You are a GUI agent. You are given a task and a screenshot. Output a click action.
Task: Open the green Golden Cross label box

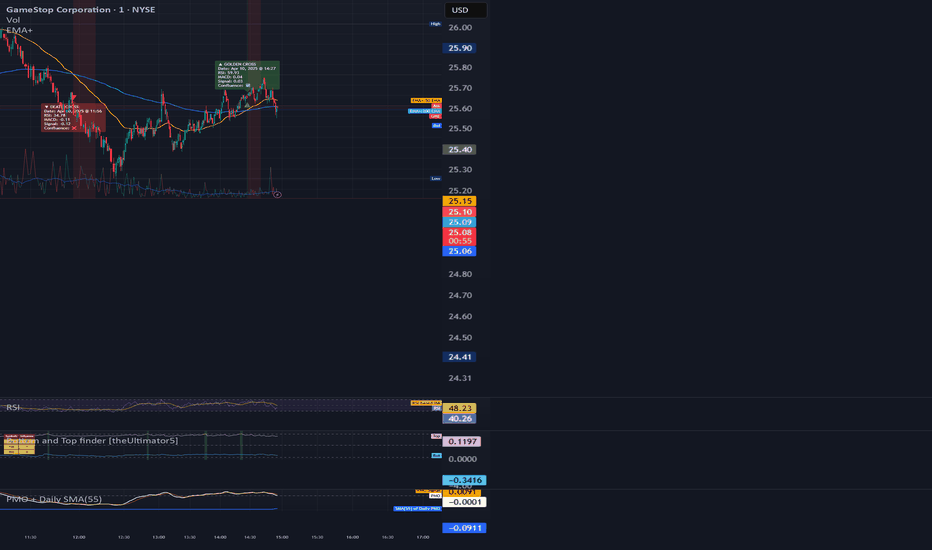pyautogui.click(x=247, y=75)
